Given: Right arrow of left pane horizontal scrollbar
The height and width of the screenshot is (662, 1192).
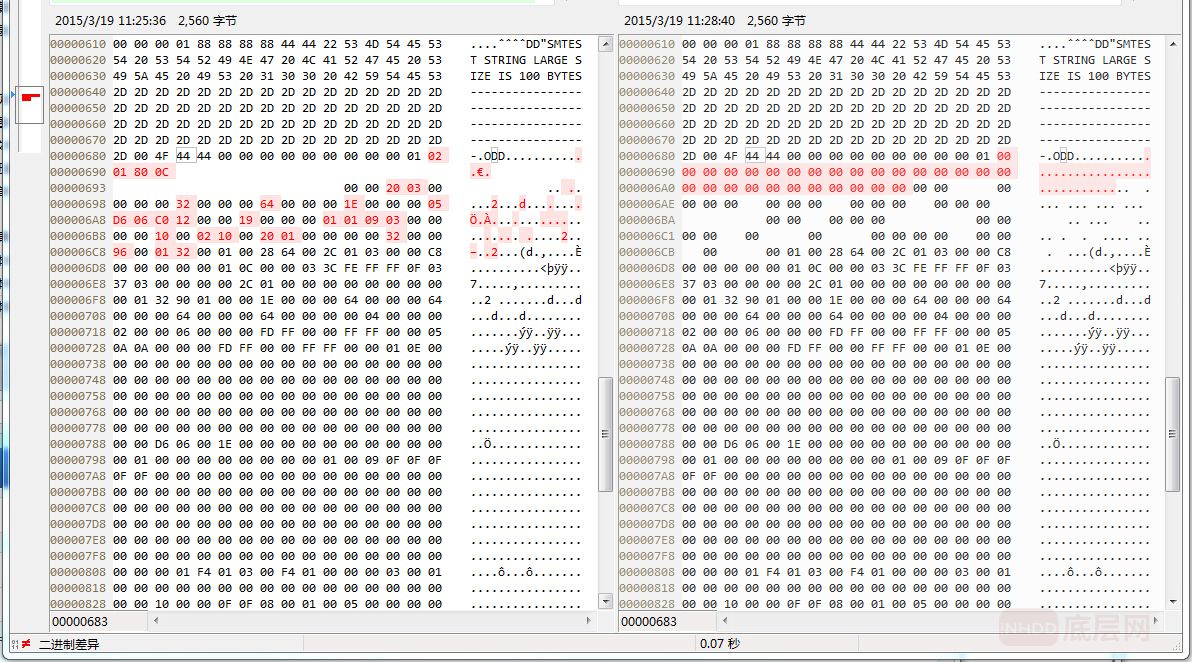Looking at the screenshot, I should pyautogui.click(x=589, y=621).
